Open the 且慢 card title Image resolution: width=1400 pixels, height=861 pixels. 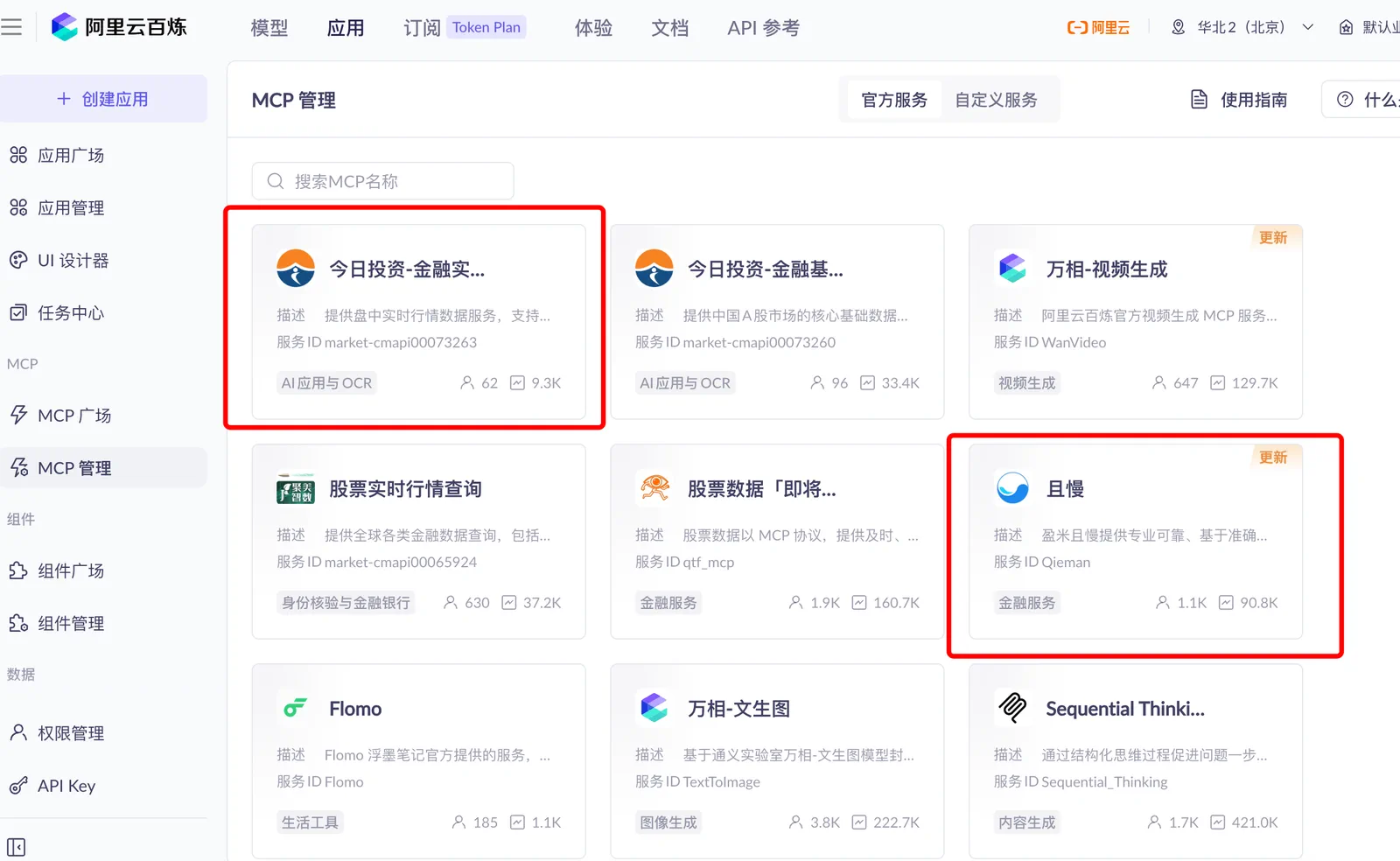pos(1065,488)
